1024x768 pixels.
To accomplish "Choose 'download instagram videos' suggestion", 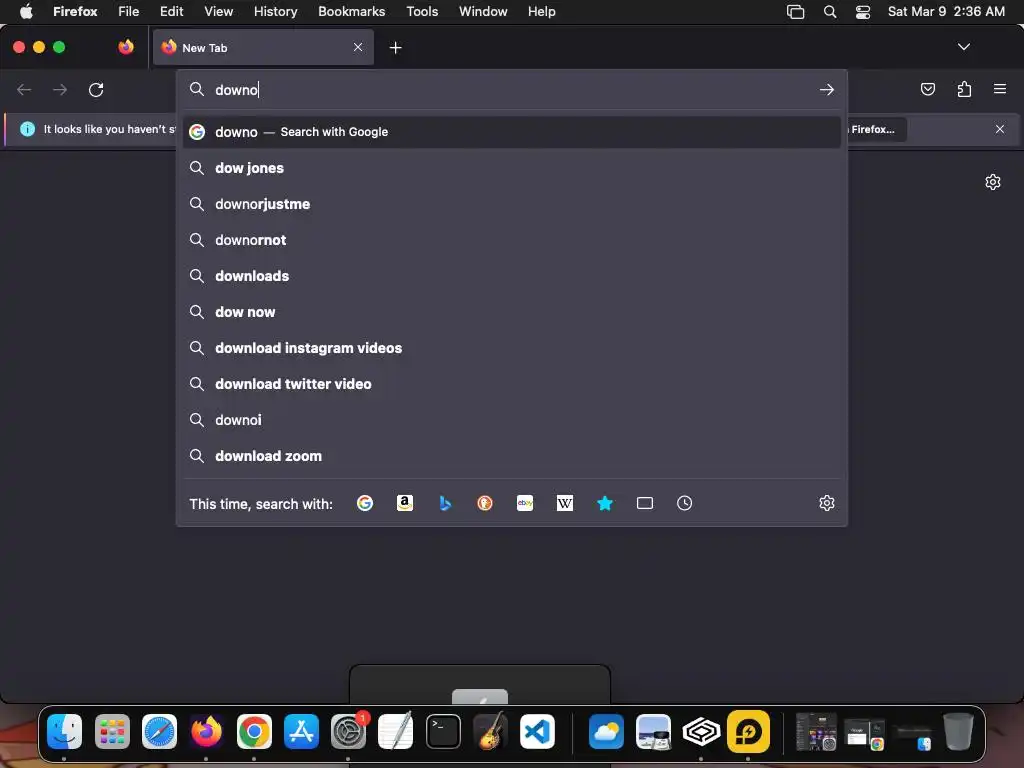I will tap(511, 347).
